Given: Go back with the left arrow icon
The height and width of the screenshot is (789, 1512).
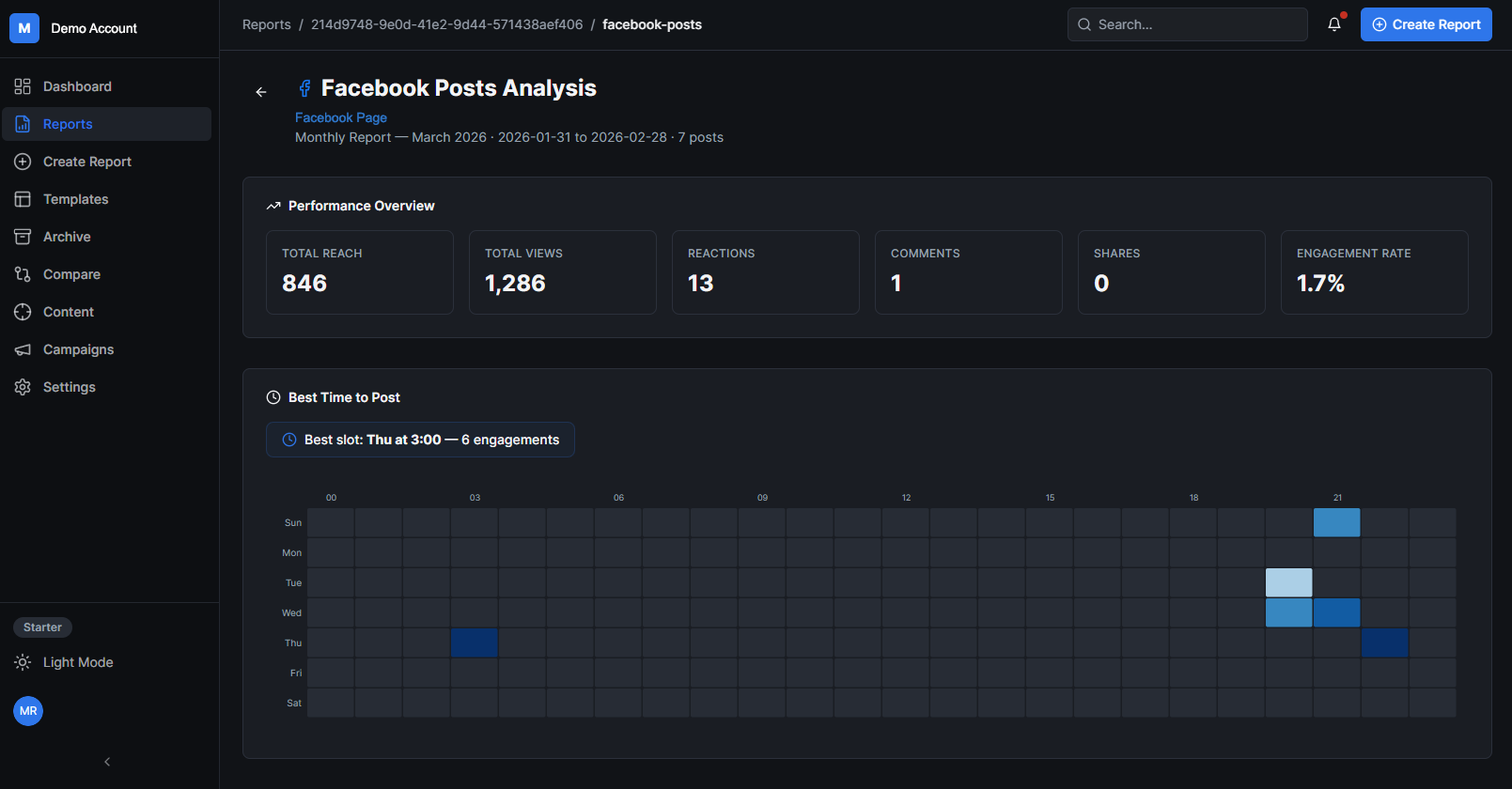Looking at the screenshot, I should pos(261,92).
